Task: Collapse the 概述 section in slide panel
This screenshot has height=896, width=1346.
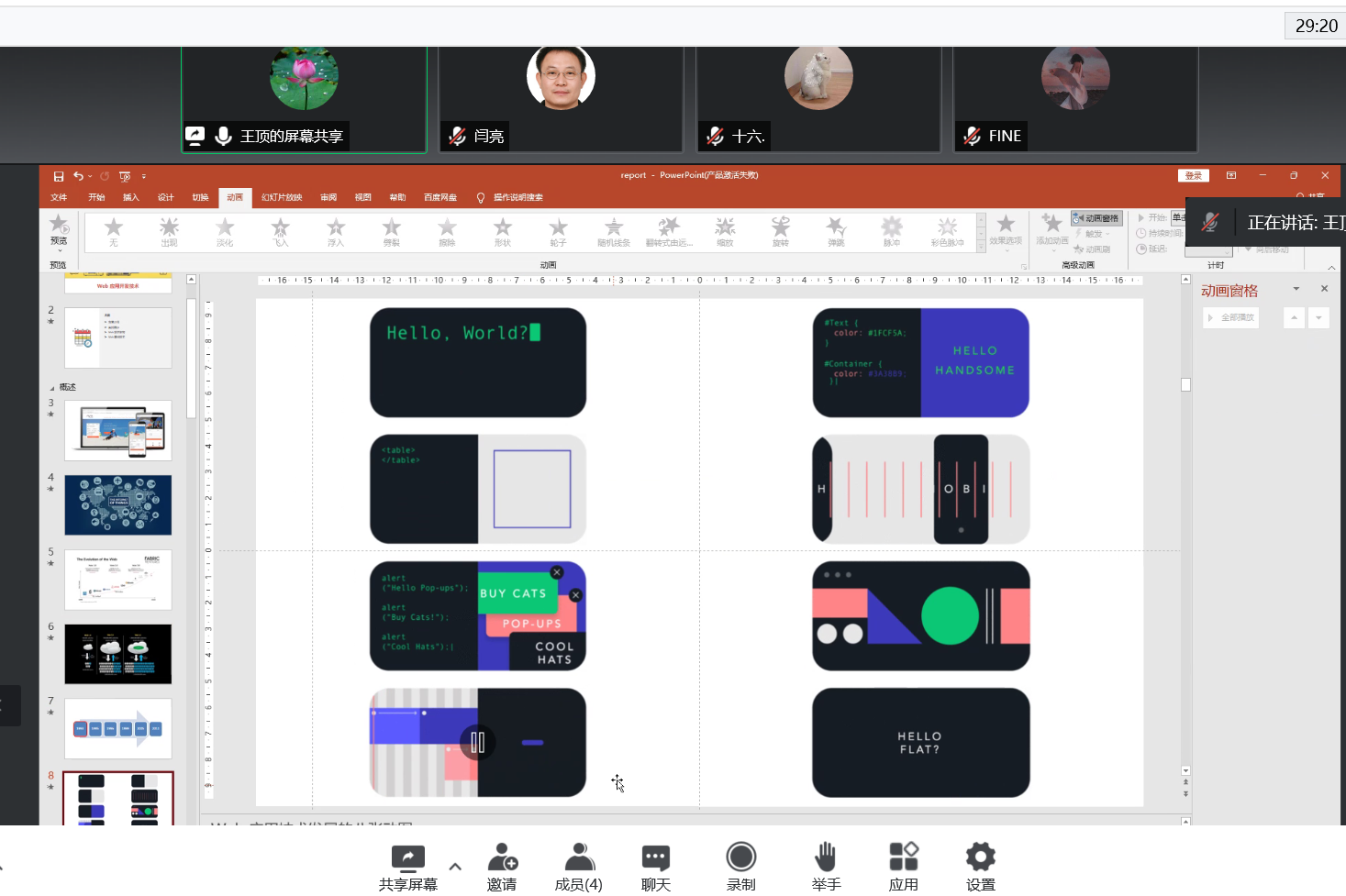Action: [52, 388]
